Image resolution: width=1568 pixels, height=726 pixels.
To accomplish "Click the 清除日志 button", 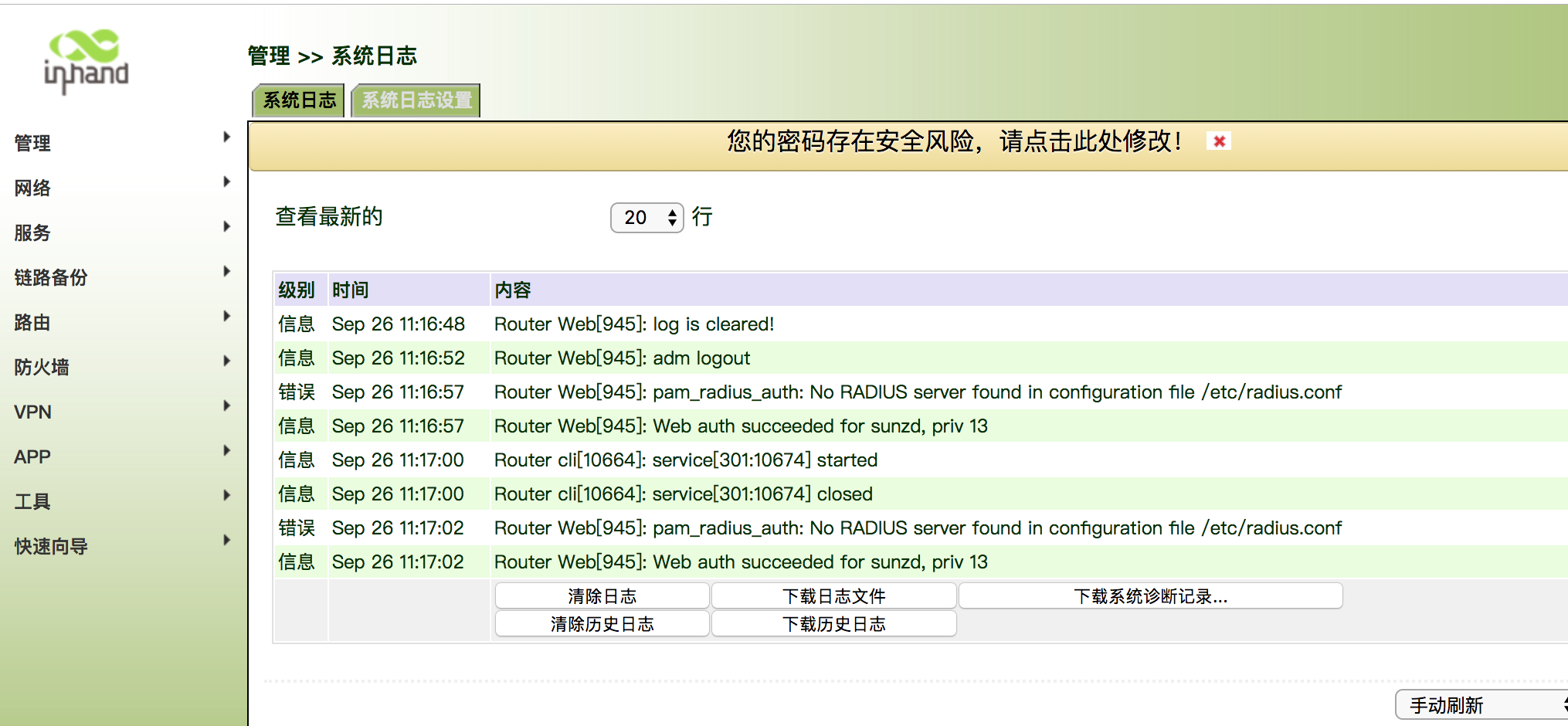I will (x=602, y=596).
